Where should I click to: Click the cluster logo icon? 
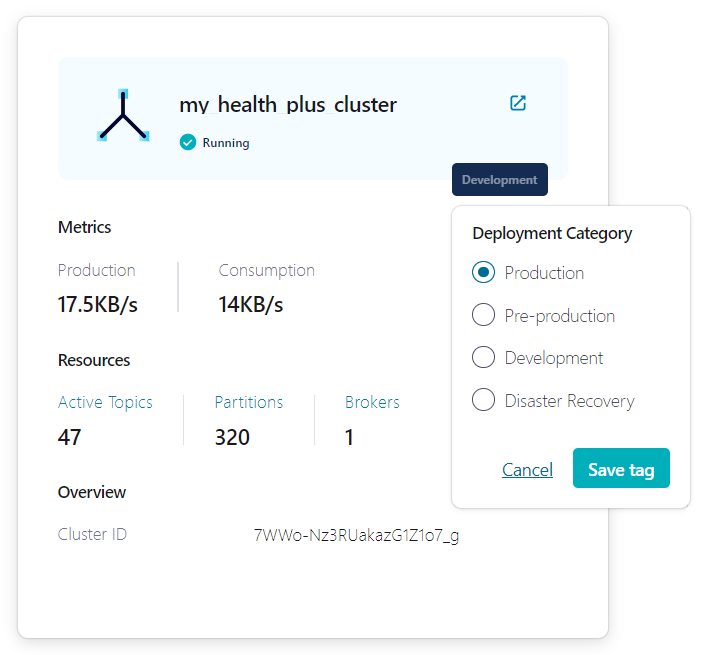(123, 115)
